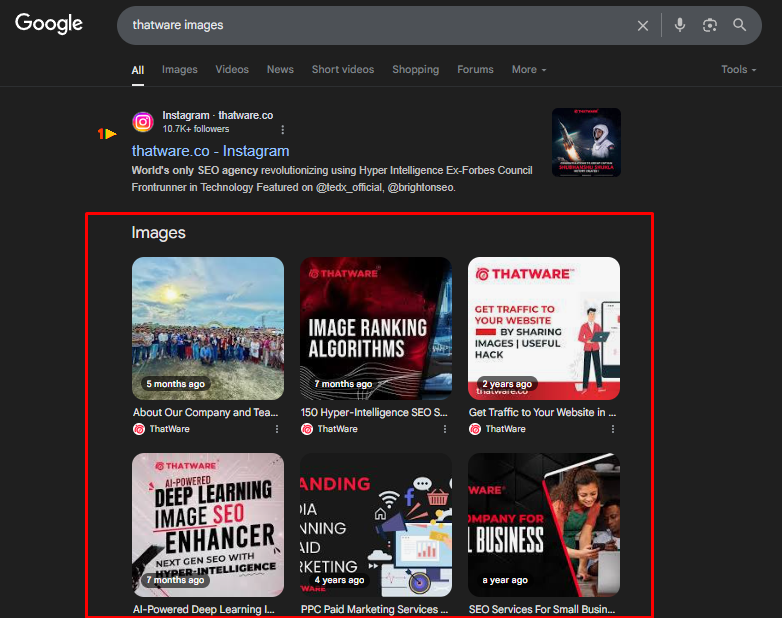This screenshot has height=618, width=782.
Task: Click the 10.7K+ followers text
Action: point(196,129)
